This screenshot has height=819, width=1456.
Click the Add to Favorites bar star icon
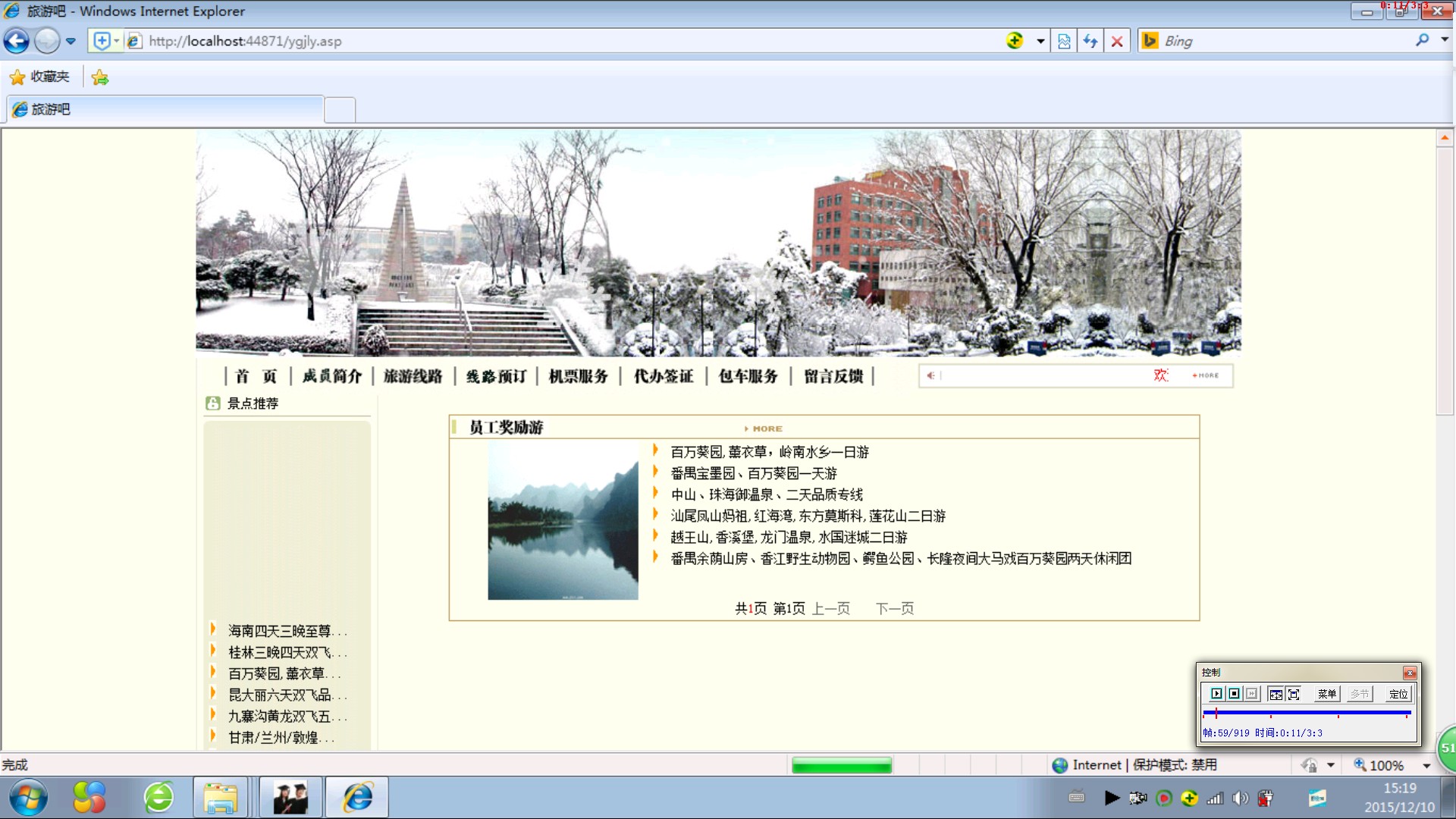(99, 77)
